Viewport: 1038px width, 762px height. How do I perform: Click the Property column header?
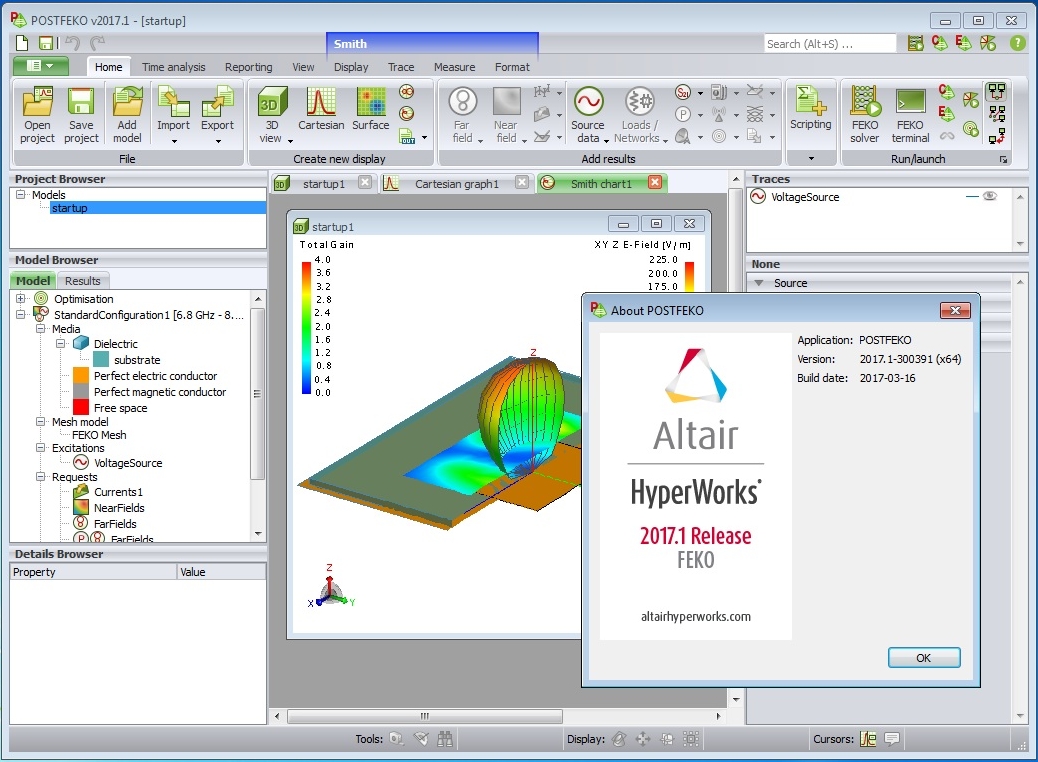pyautogui.click(x=93, y=571)
